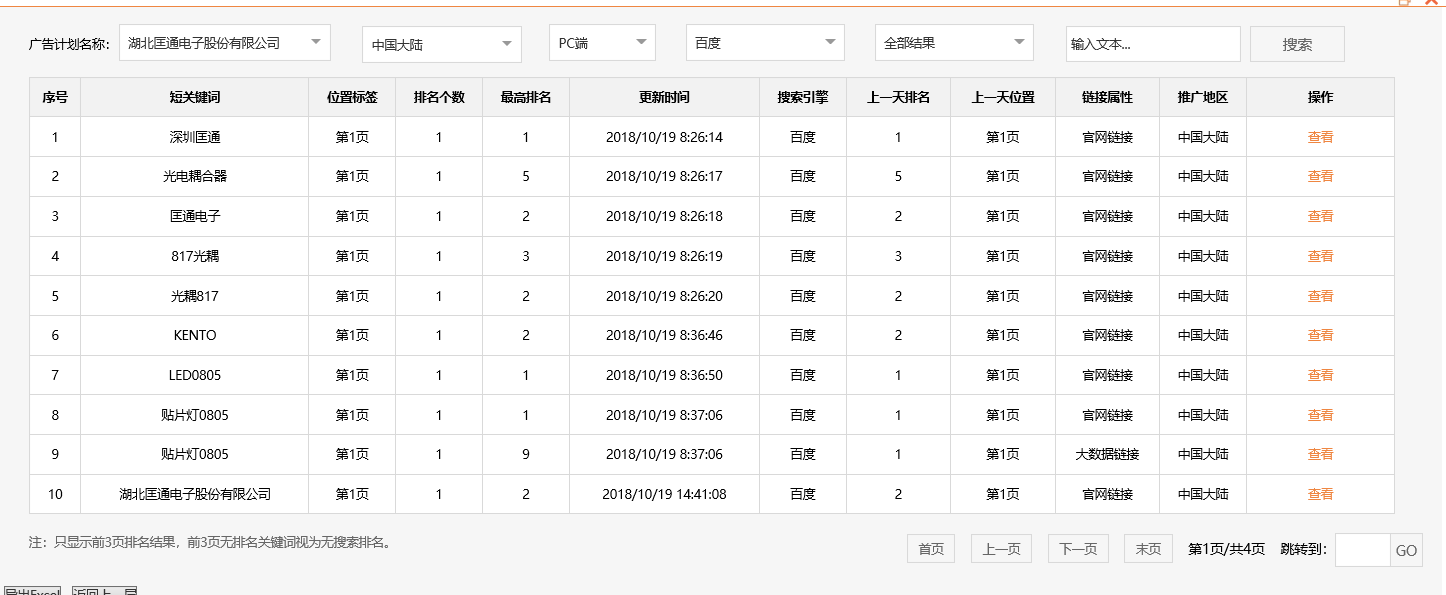Screen dimensions: 1446x595
Task: Open the PC端 device dropdown
Action: [601, 42]
